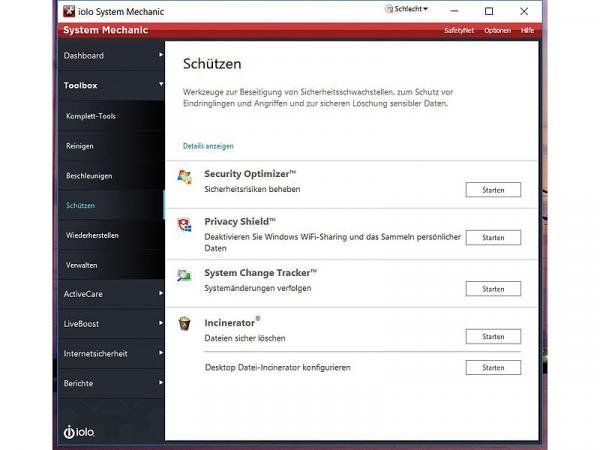The width and height of the screenshot is (600, 450).
Task: Click the Security Optimizer title text
Action: pos(250,174)
